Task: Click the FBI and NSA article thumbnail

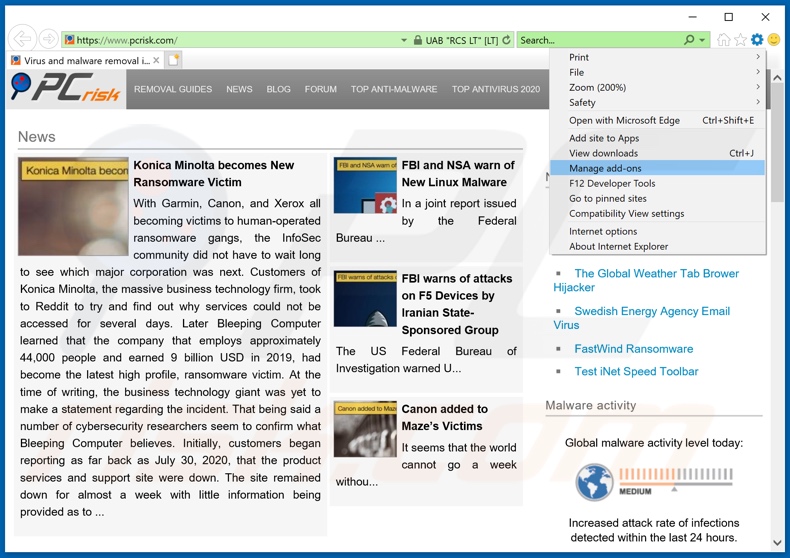Action: click(x=365, y=185)
